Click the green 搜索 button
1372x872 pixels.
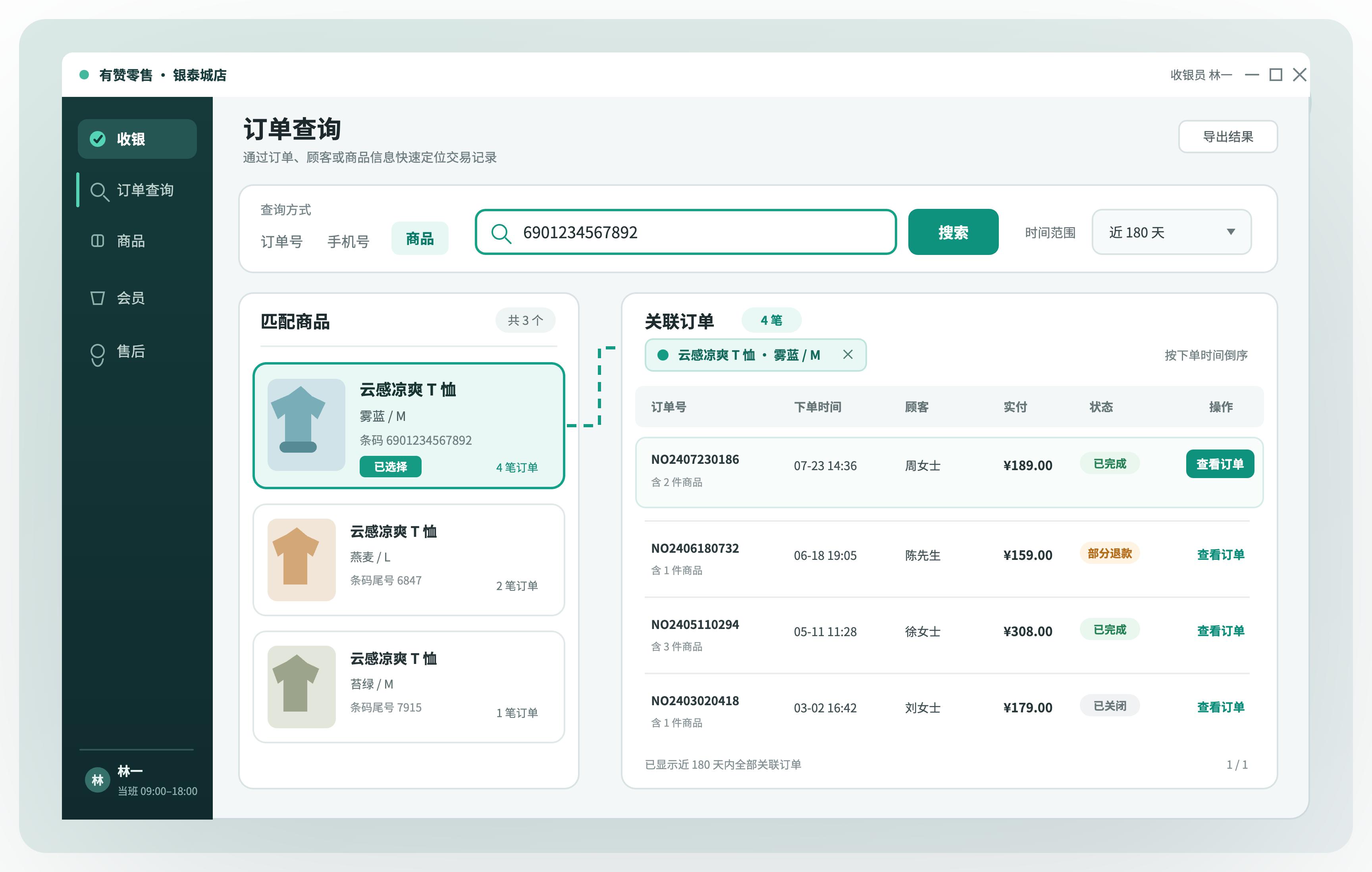click(x=953, y=232)
